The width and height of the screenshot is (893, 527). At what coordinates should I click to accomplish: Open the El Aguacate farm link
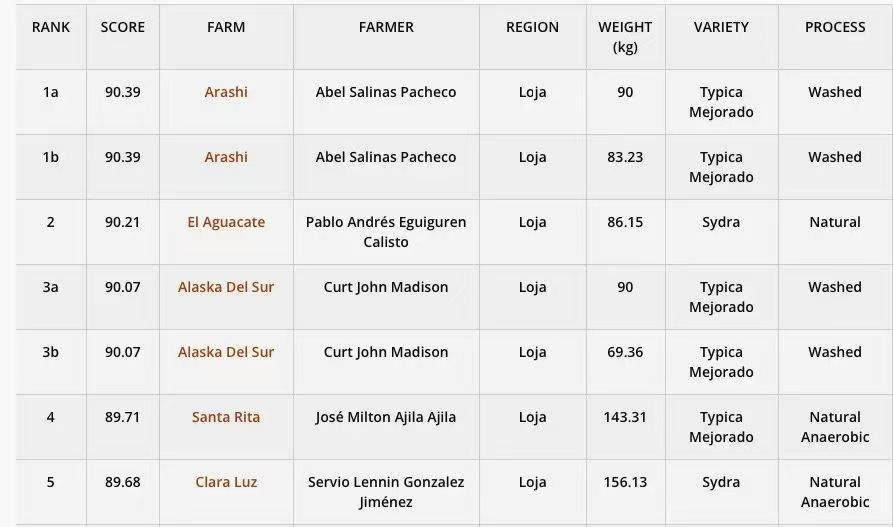[226, 222]
